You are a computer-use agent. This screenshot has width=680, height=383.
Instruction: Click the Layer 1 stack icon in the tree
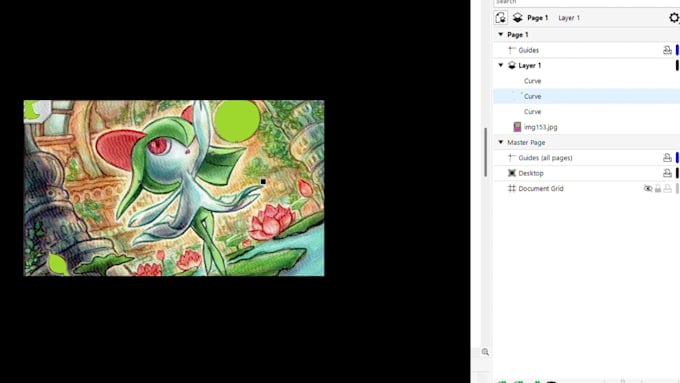point(512,65)
